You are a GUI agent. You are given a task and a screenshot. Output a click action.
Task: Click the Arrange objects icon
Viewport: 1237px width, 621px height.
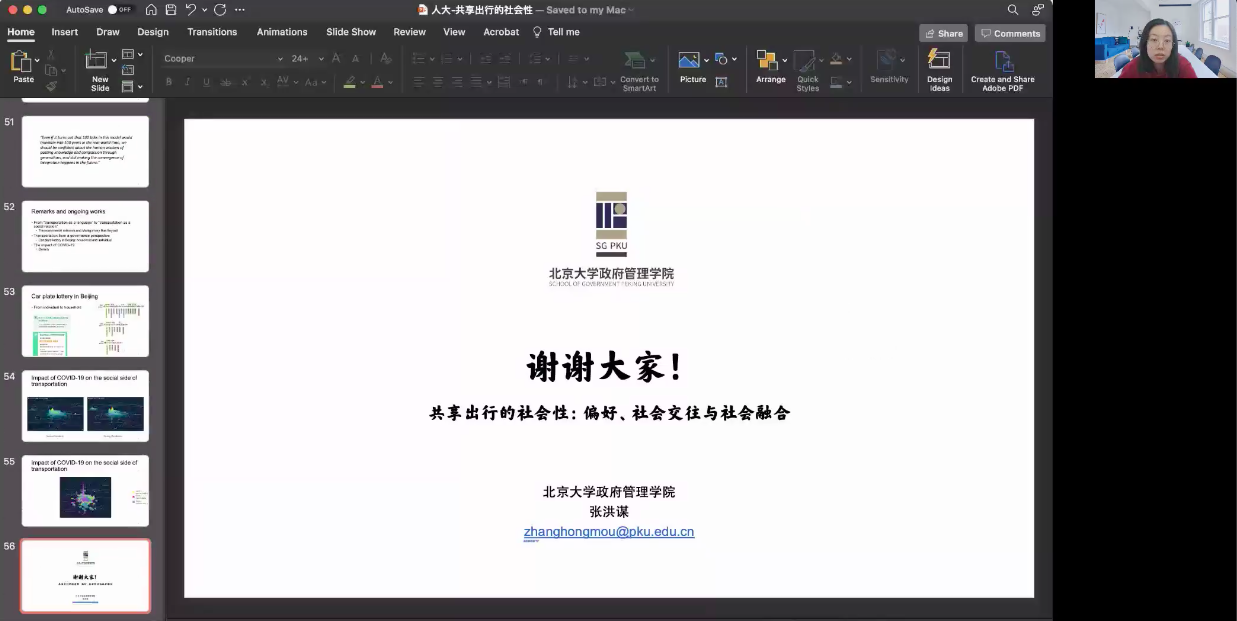point(769,63)
